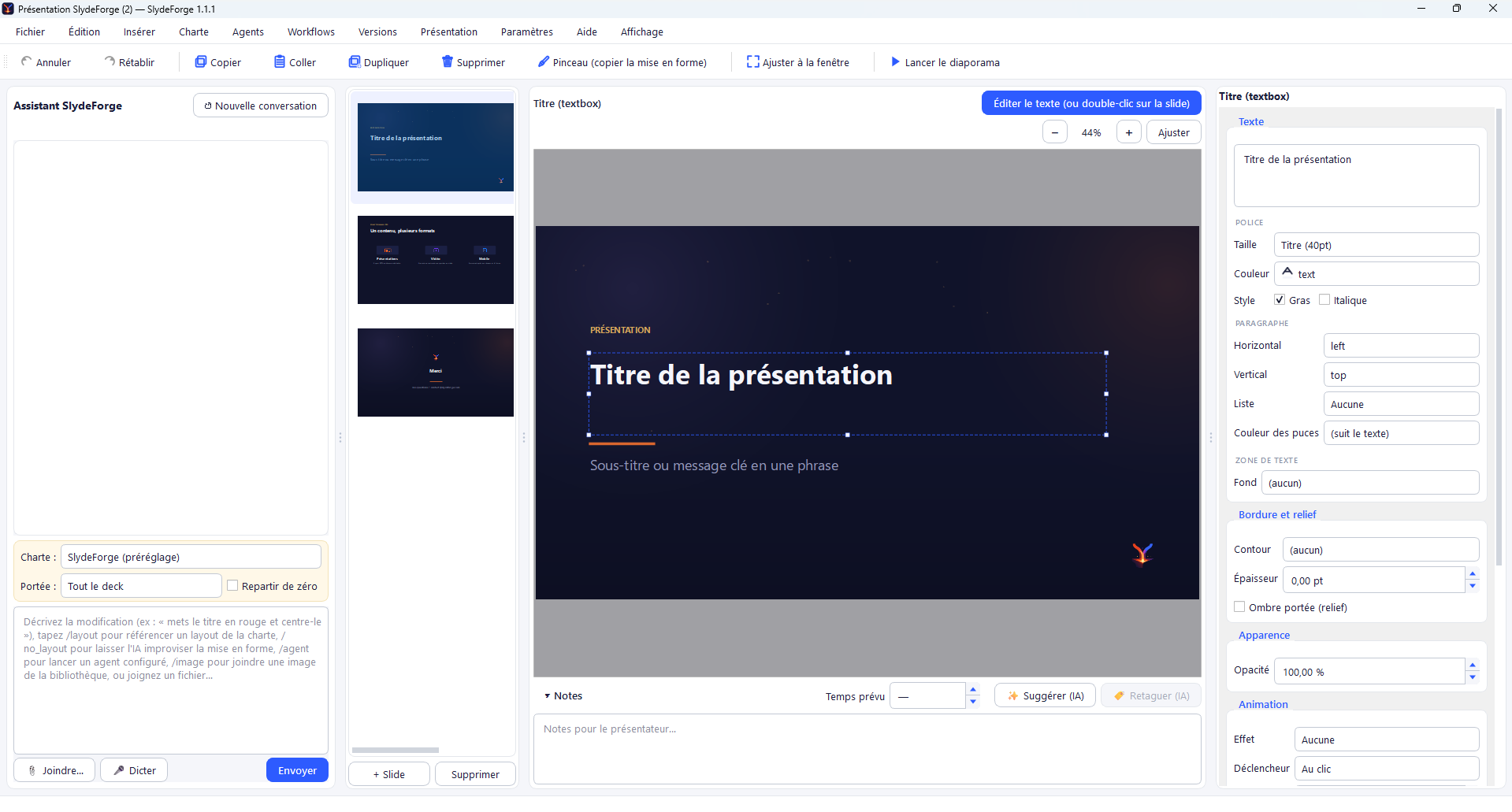Image resolution: width=1512 pixels, height=812 pixels.
Task: Increase the Opacité value with up arrow
Action: click(1473, 666)
